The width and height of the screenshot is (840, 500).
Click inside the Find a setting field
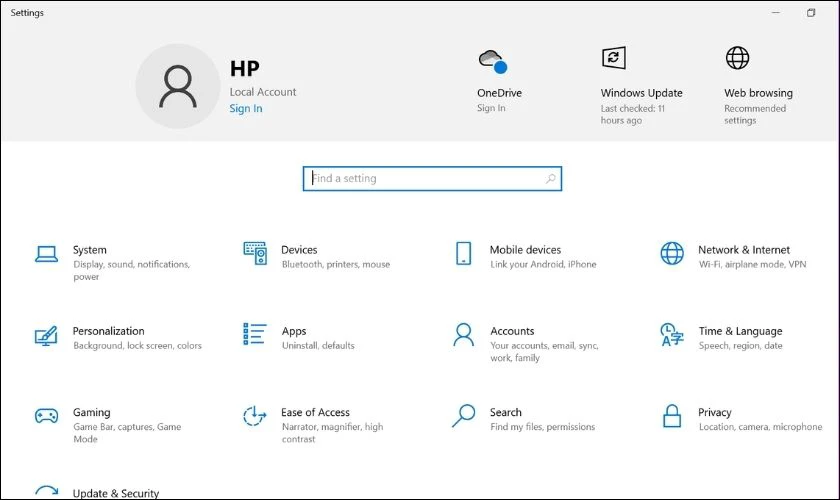coord(432,178)
